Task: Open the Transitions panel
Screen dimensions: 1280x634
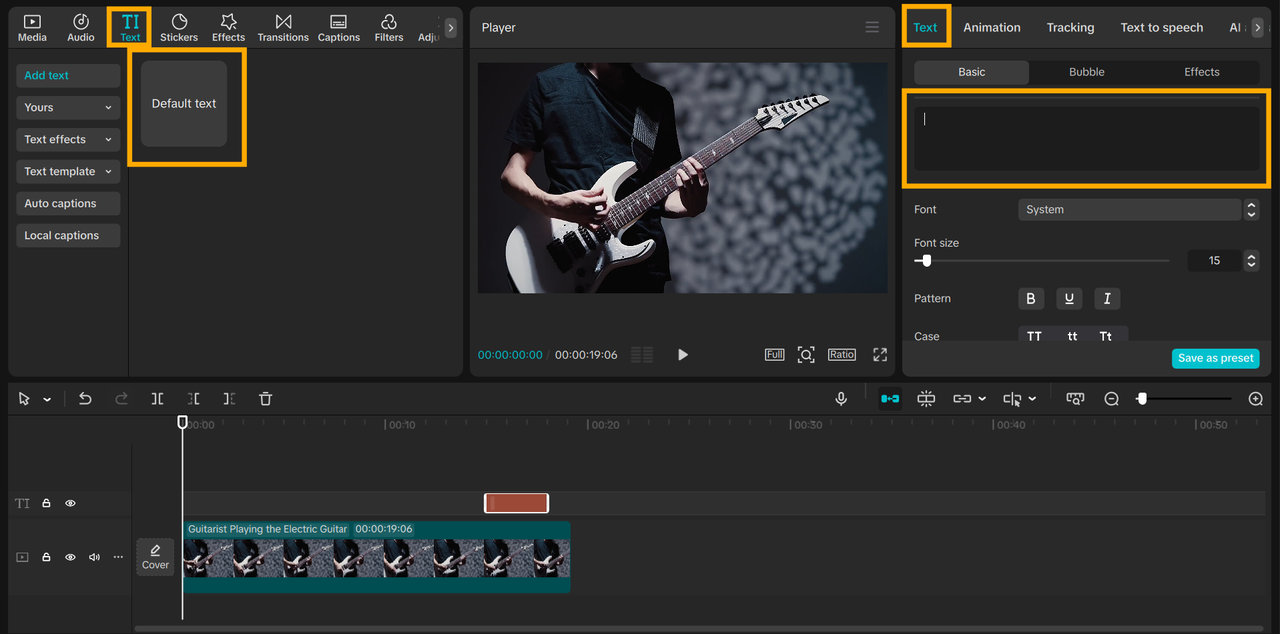Action: point(283,27)
